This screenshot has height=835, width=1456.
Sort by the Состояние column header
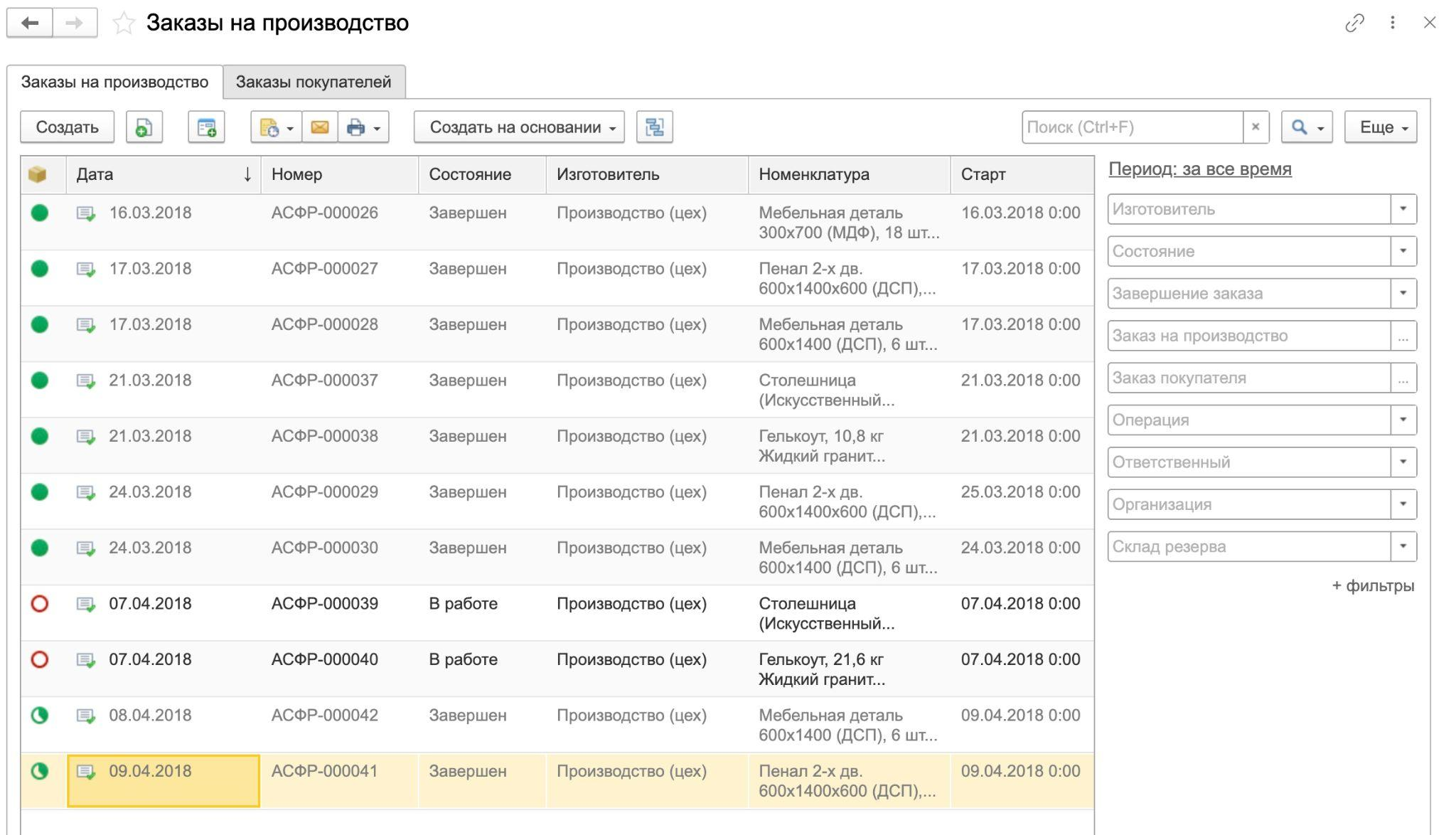(x=482, y=174)
